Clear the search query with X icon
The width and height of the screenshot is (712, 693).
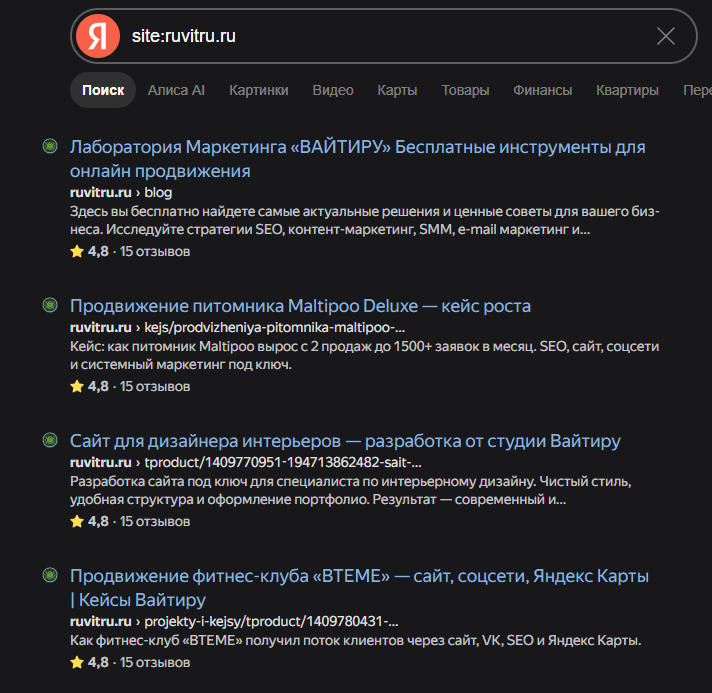(x=665, y=36)
